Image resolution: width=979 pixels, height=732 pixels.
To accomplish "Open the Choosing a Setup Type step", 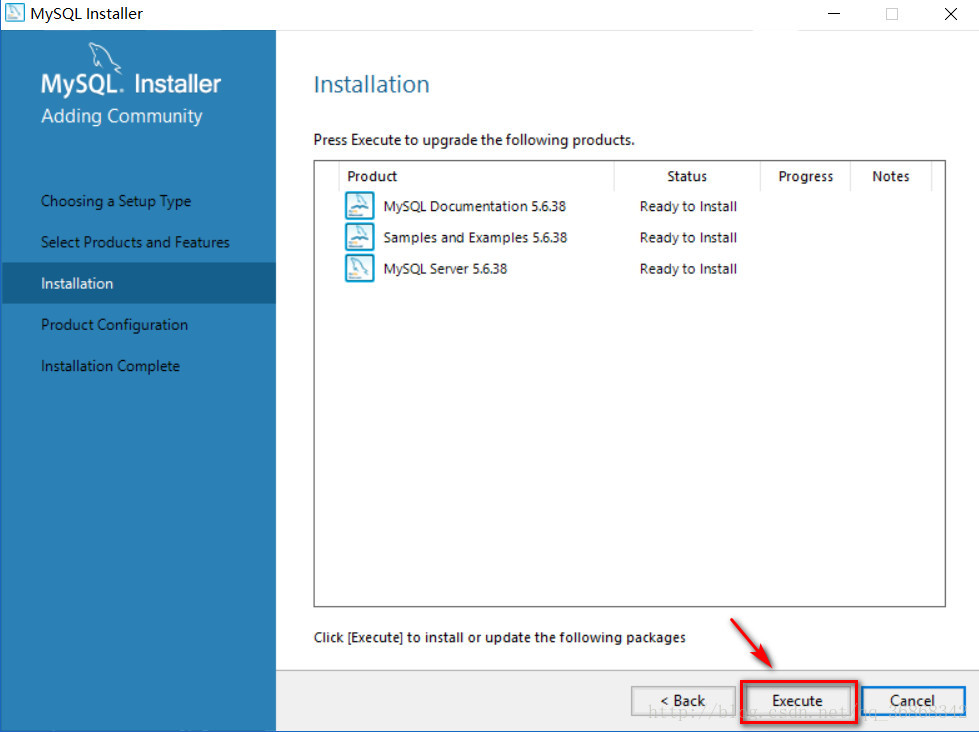I will tap(116, 201).
